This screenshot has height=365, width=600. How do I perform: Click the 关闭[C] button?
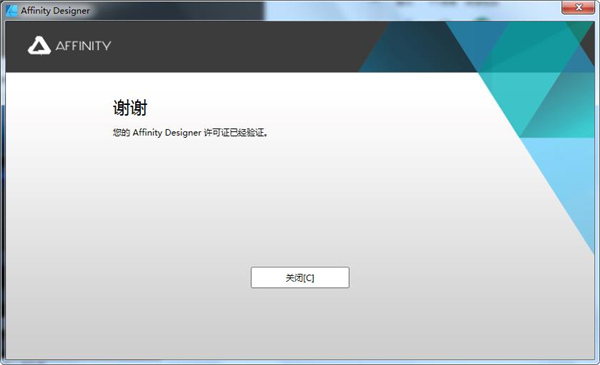click(300, 277)
